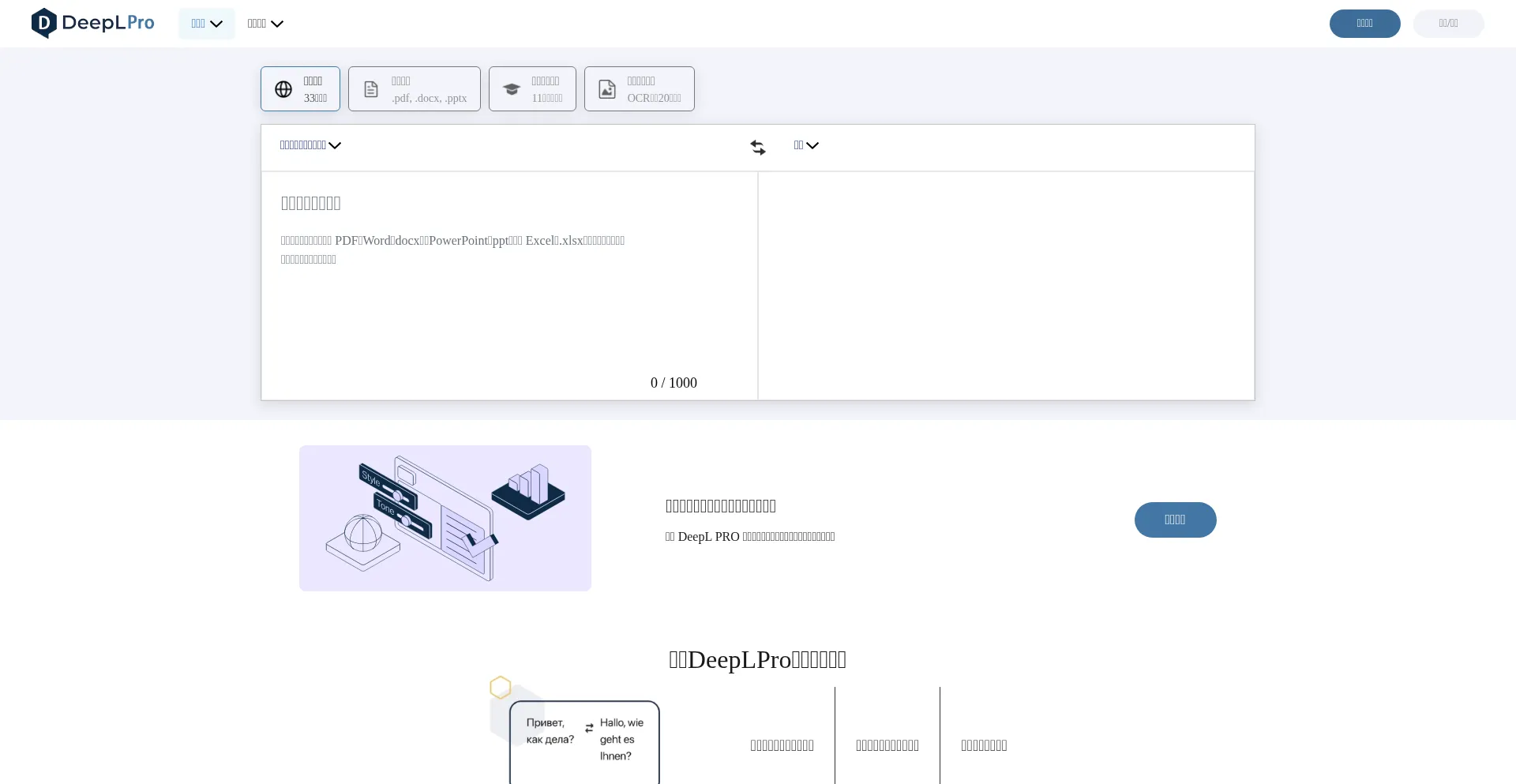This screenshot has height=784, width=1516.
Task: Open the source language dropdown
Action: (x=310, y=145)
